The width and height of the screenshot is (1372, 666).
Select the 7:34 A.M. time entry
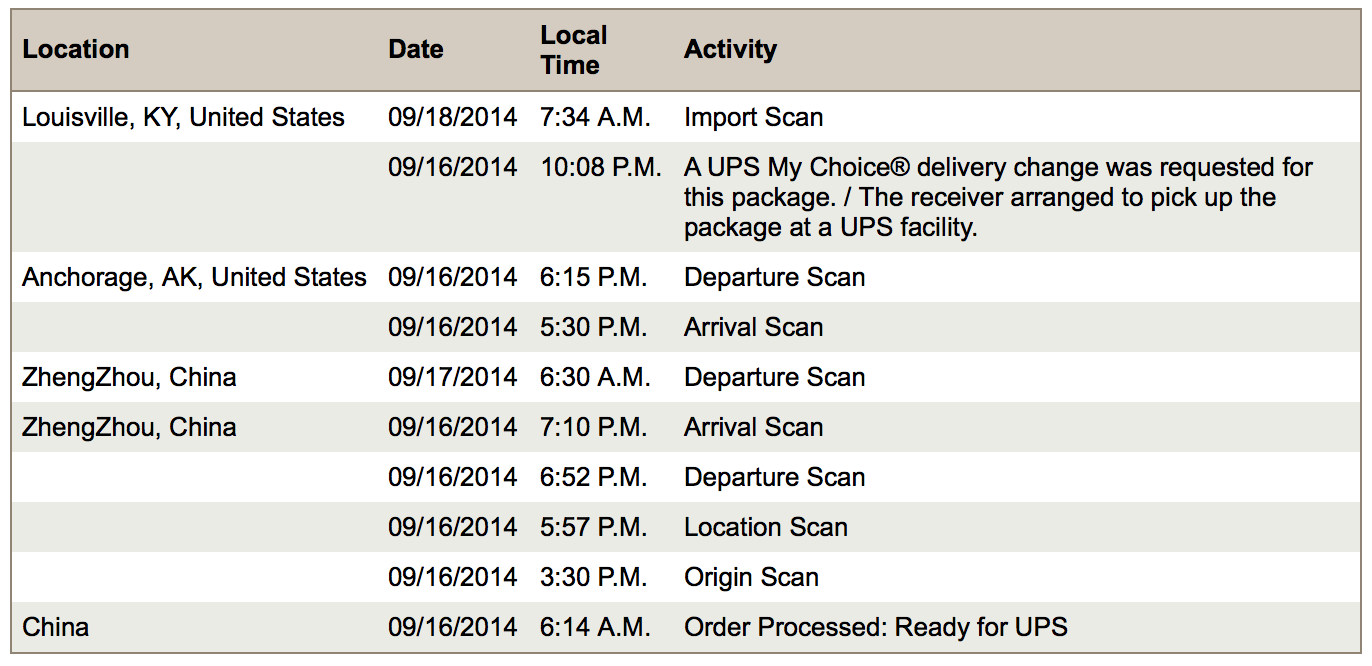[595, 117]
